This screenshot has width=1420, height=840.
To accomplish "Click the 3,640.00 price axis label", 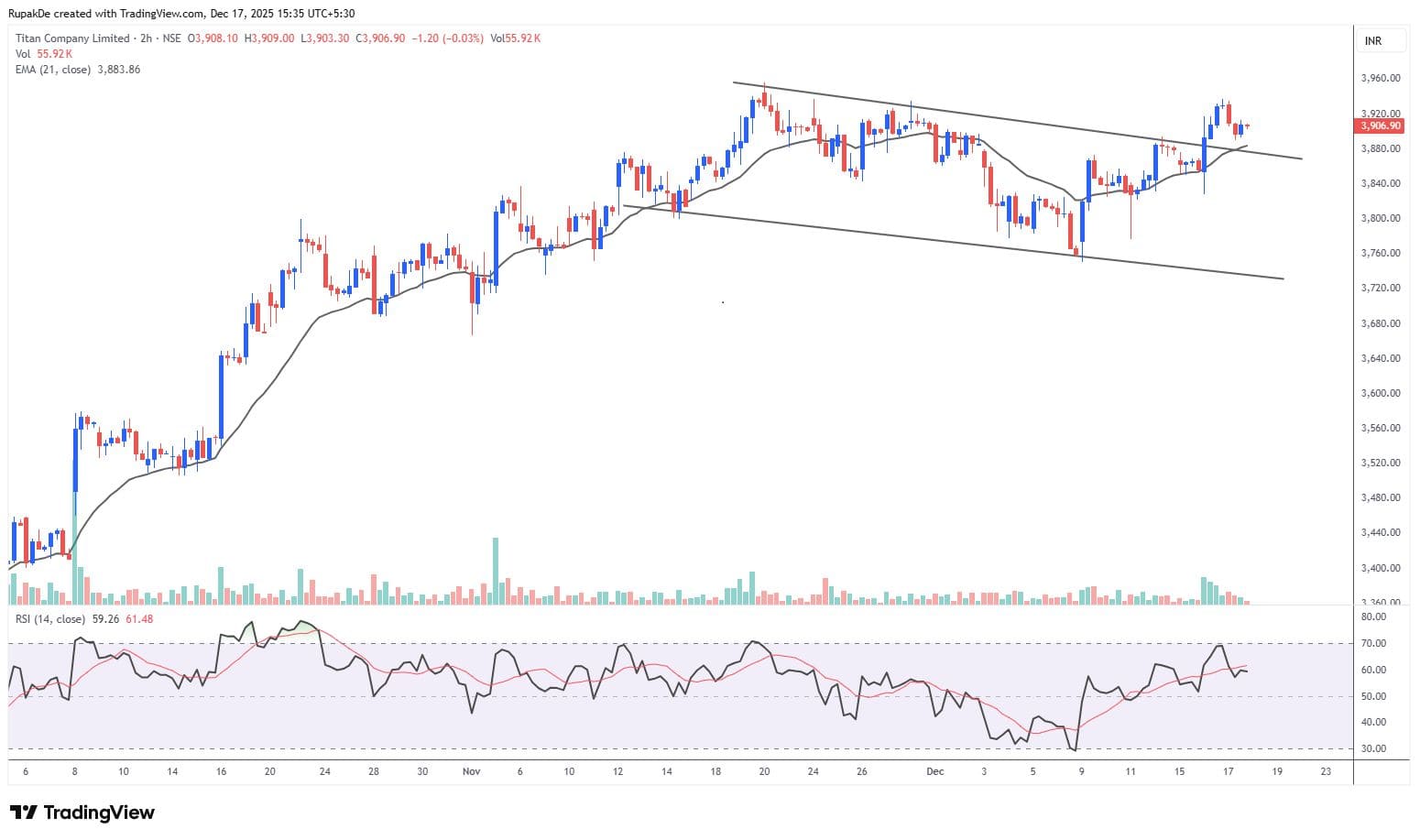I will [x=1380, y=358].
